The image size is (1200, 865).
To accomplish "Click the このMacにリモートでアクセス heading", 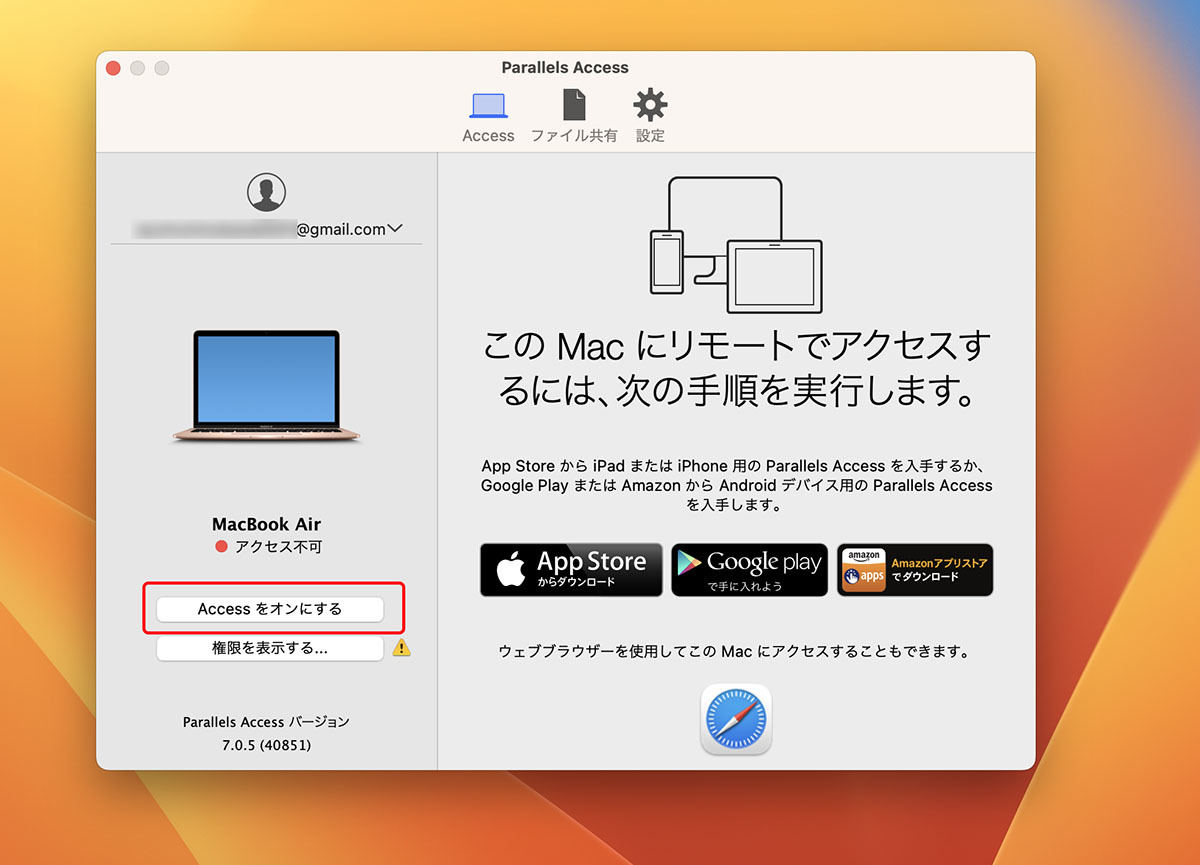I will 736,368.
